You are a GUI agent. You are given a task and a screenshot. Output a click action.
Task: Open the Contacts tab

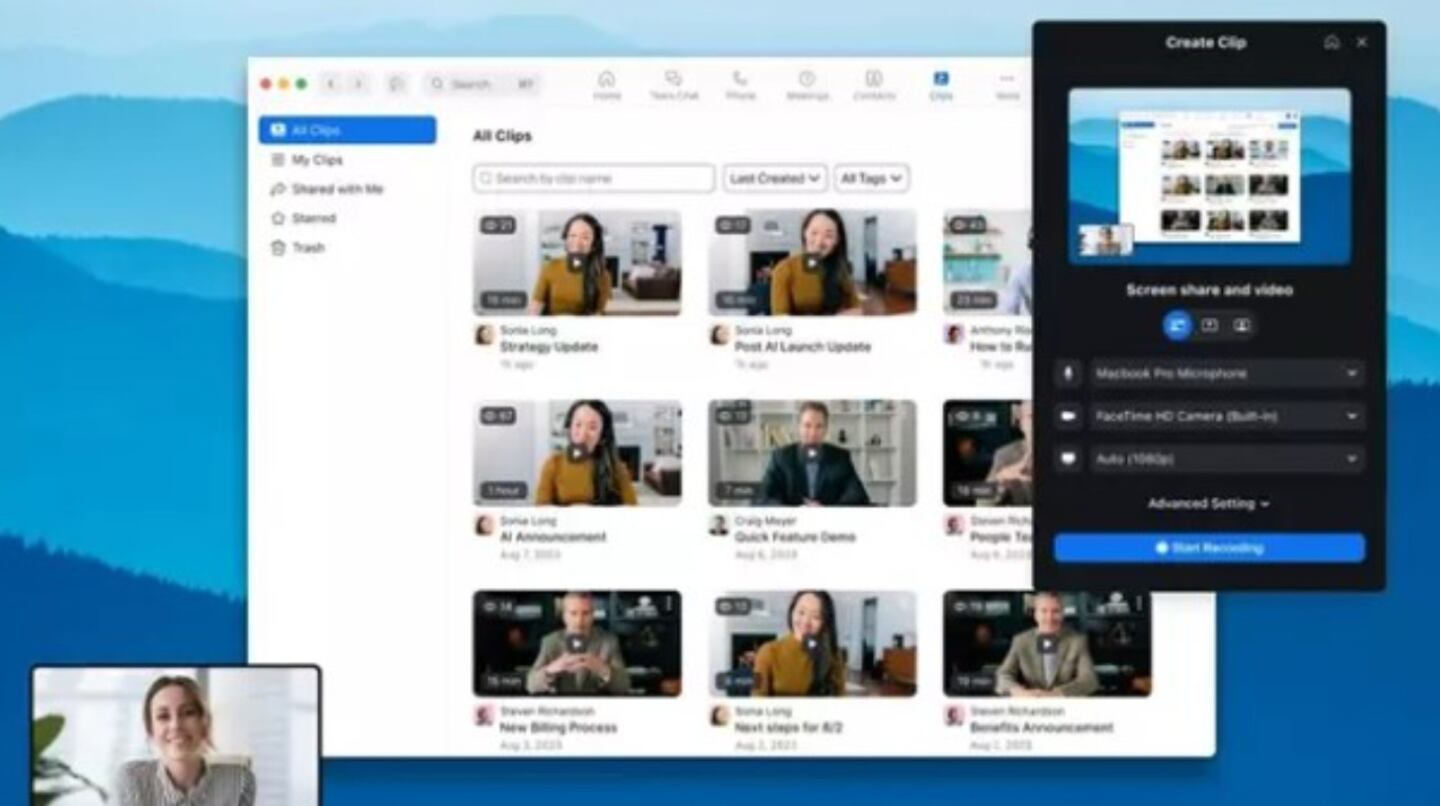point(873,85)
